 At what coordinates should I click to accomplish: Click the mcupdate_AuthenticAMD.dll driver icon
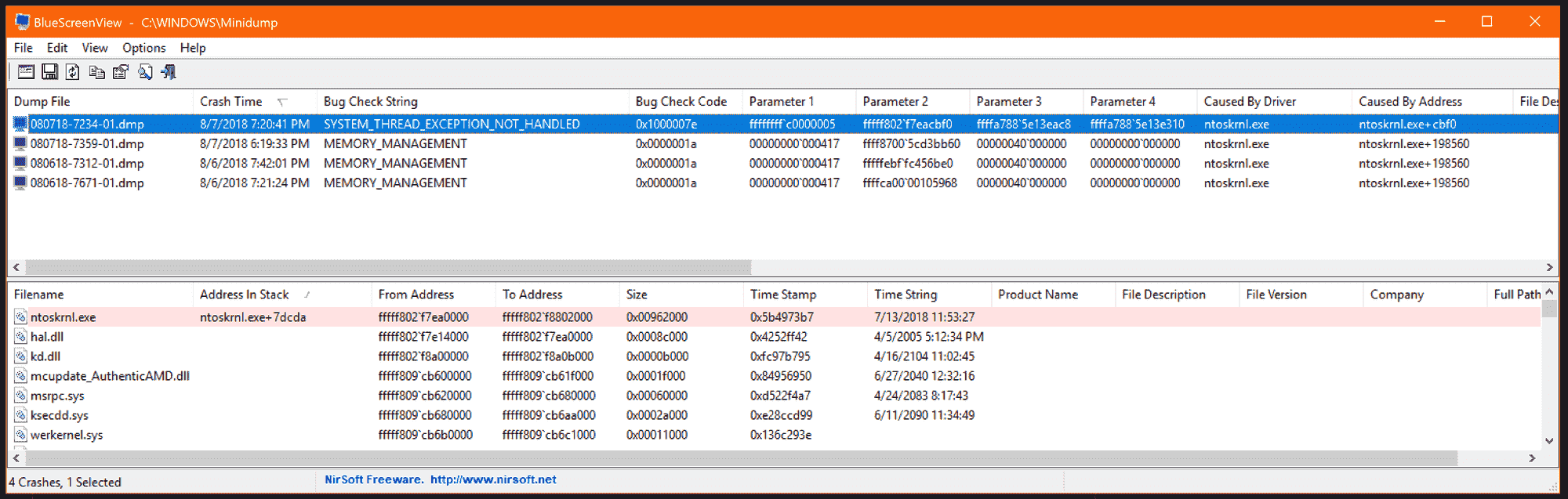coord(21,376)
